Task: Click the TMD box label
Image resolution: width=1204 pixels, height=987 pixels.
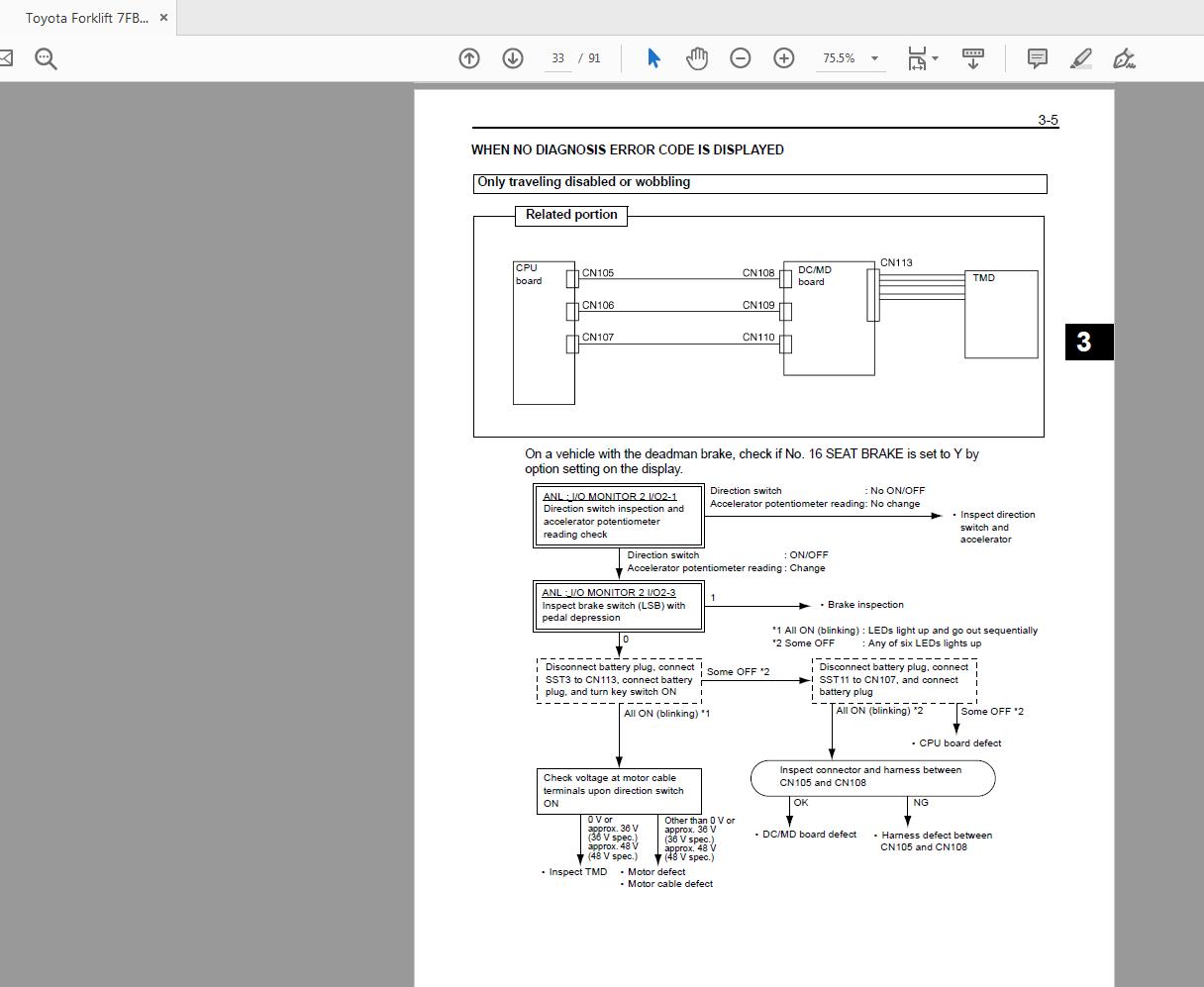Action: pos(983,278)
